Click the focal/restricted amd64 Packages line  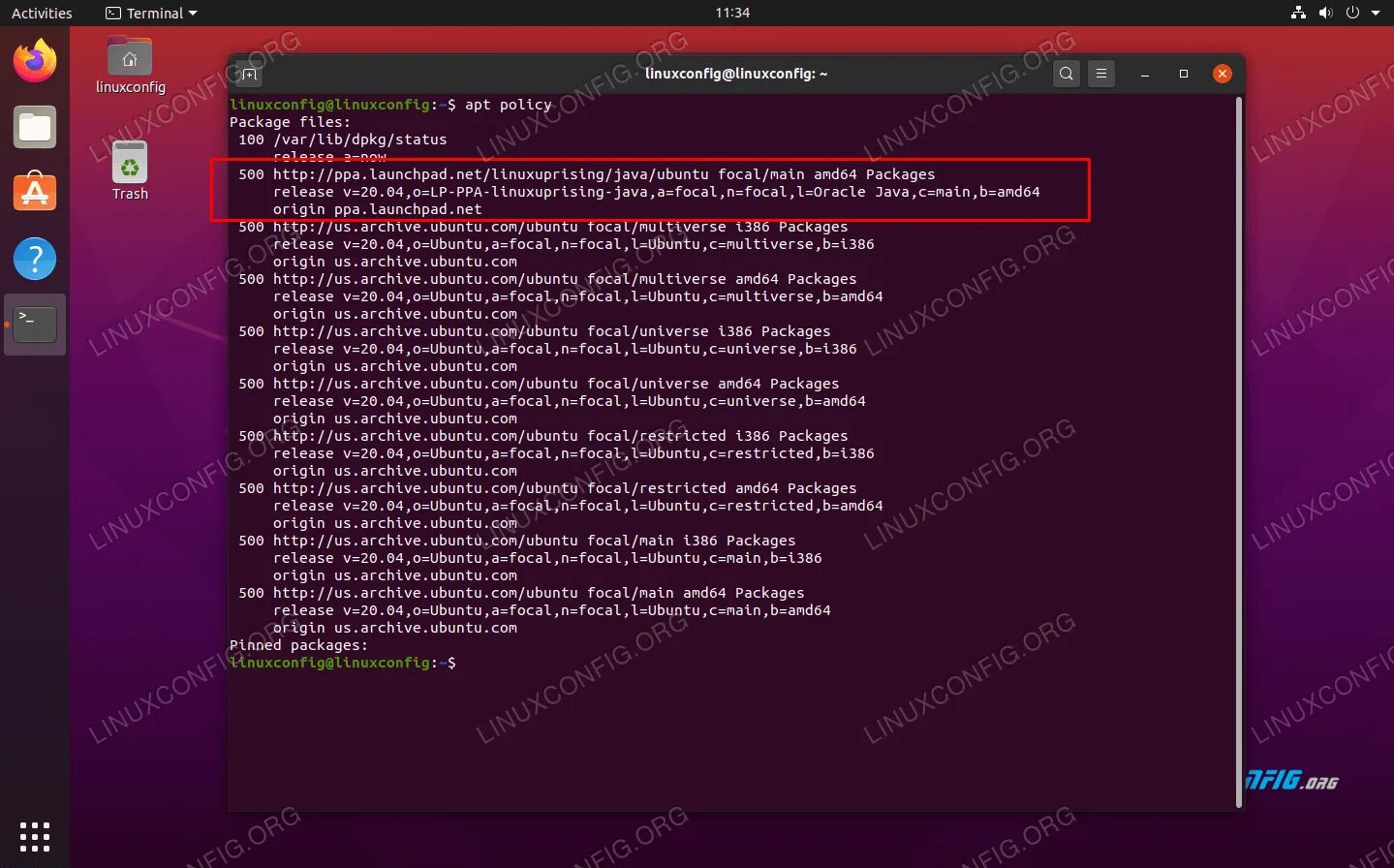[547, 488]
